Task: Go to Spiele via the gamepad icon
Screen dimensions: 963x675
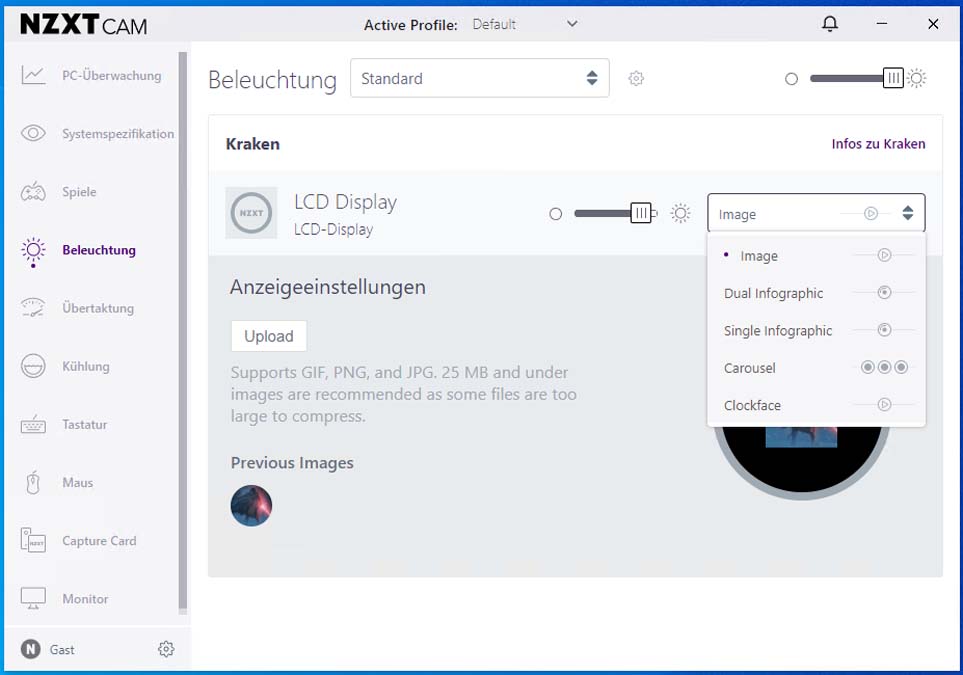Action: click(x=33, y=192)
